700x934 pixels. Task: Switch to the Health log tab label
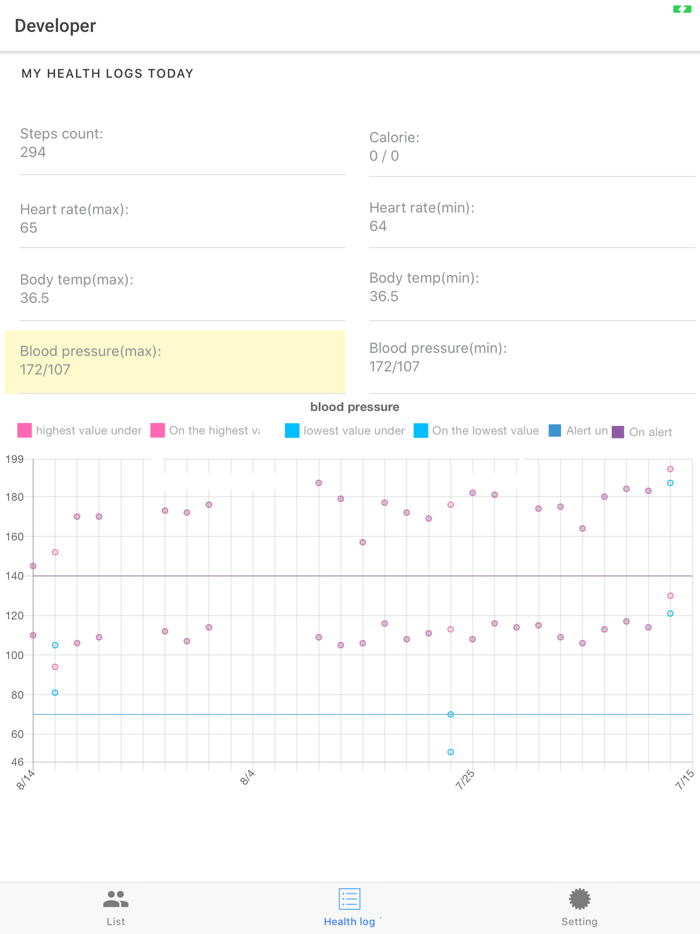click(350, 921)
